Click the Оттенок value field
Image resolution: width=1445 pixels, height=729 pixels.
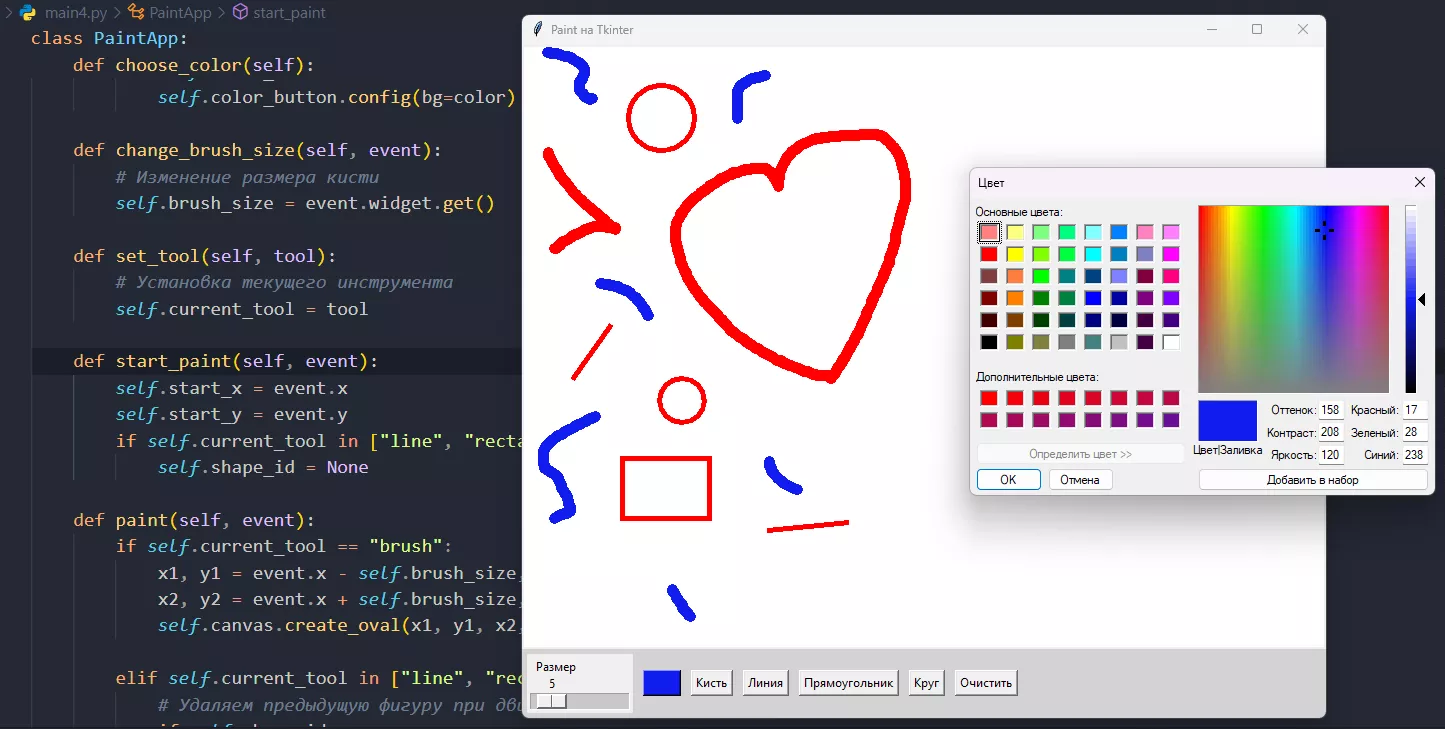[x=1330, y=409]
